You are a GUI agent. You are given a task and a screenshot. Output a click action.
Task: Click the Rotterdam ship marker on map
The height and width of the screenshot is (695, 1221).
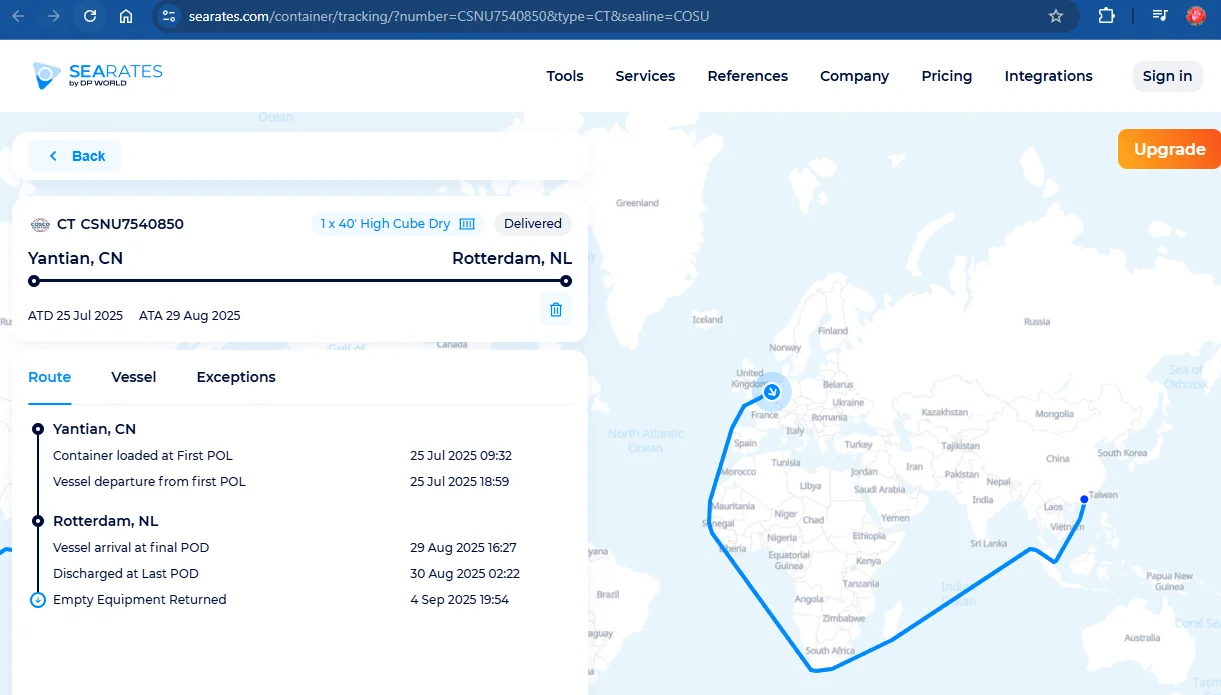772,392
